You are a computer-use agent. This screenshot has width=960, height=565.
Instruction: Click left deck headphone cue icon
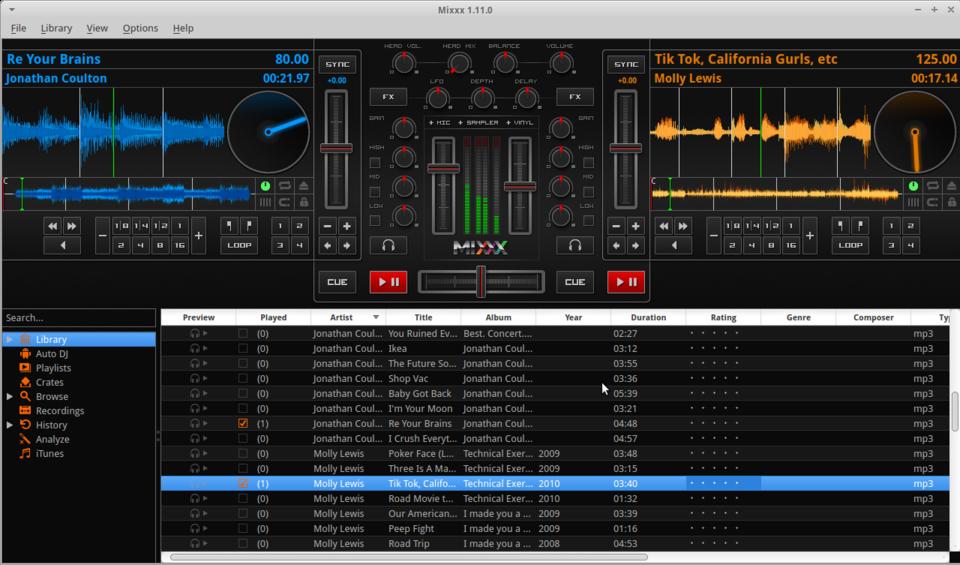(388, 245)
